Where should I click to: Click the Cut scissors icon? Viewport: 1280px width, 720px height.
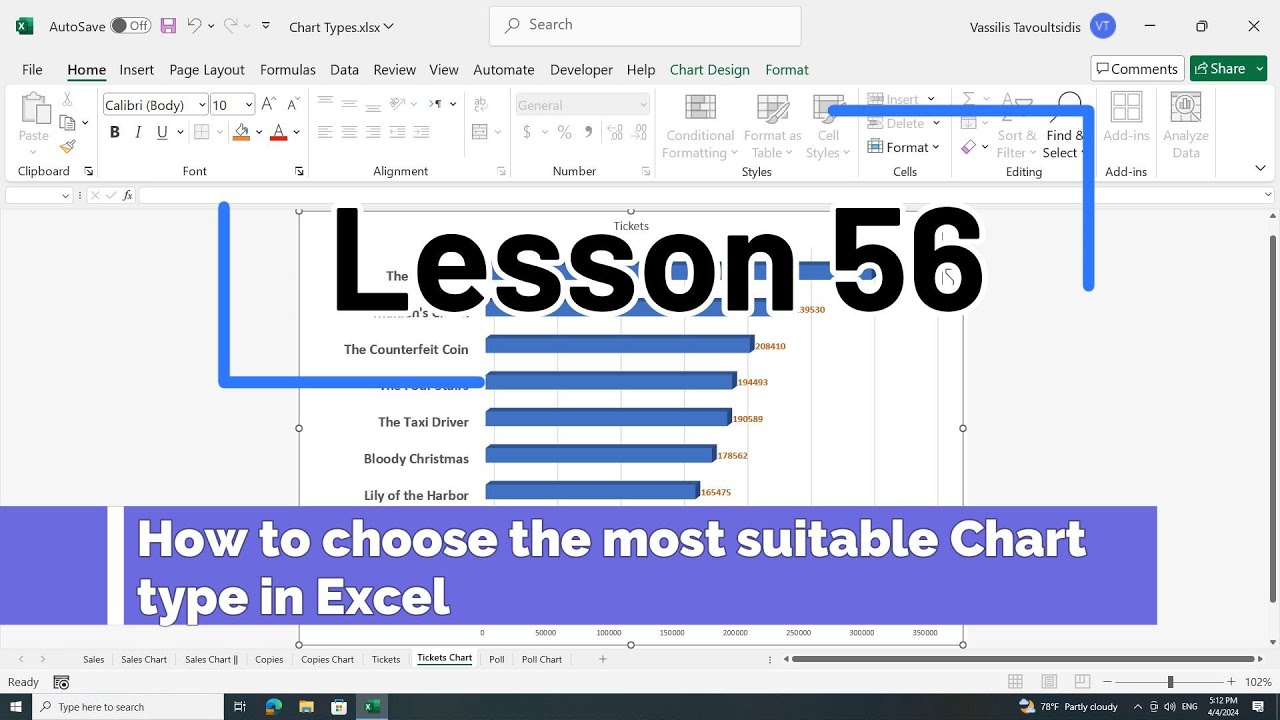tap(67, 99)
